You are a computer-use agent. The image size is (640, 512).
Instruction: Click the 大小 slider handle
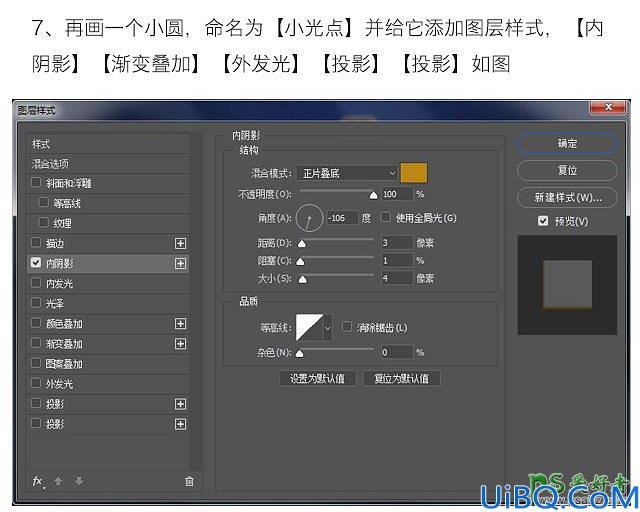point(302,280)
